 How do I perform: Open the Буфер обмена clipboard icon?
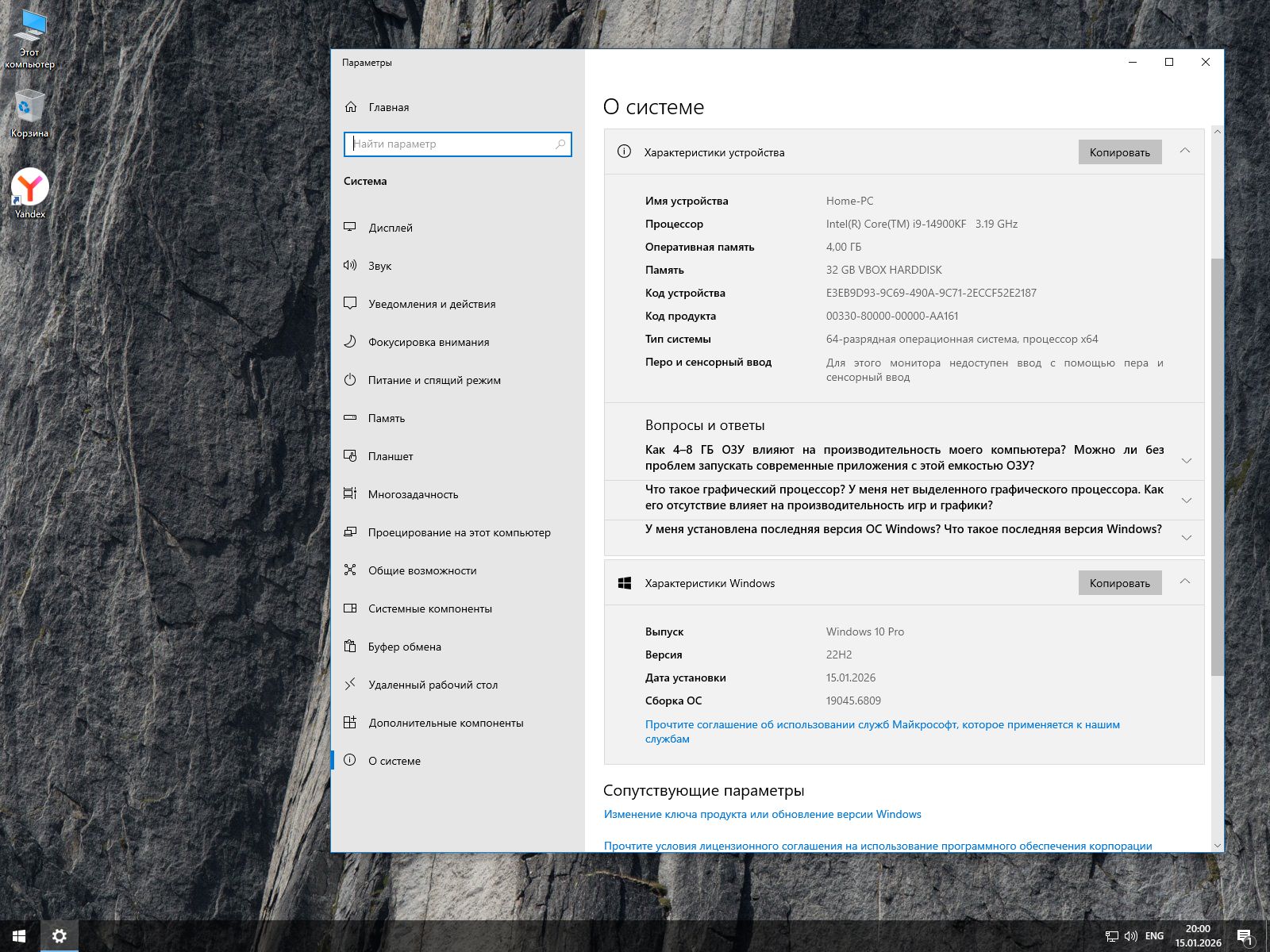point(350,647)
